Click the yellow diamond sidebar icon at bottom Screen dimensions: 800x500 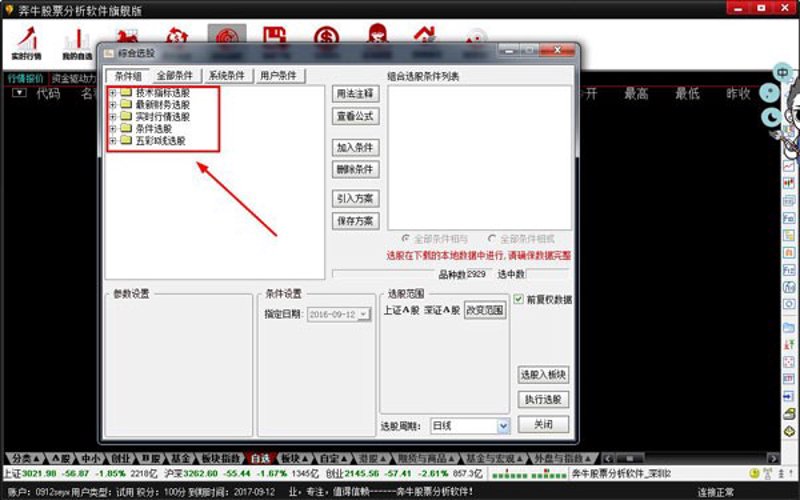tap(789, 432)
